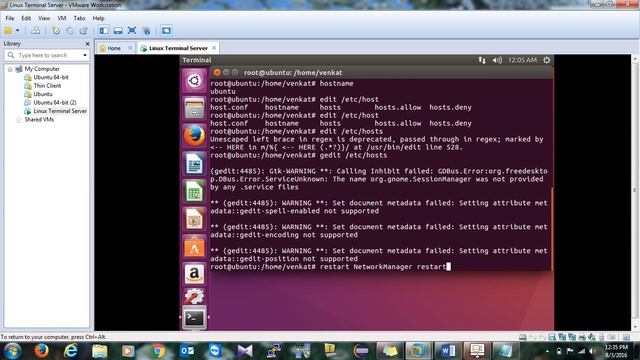
Task: Click 'gedit /etc/hosts' command text
Action: pyautogui.click(x=353, y=155)
